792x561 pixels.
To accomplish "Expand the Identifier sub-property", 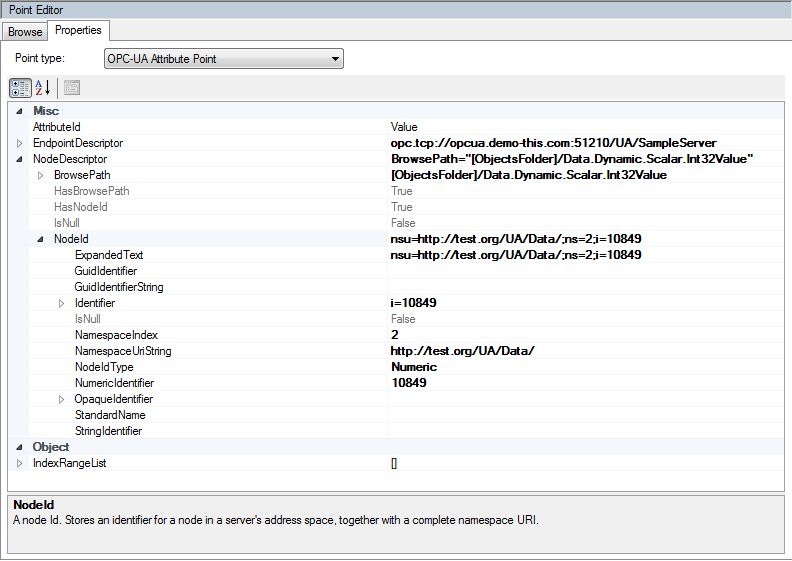I will click(60, 303).
